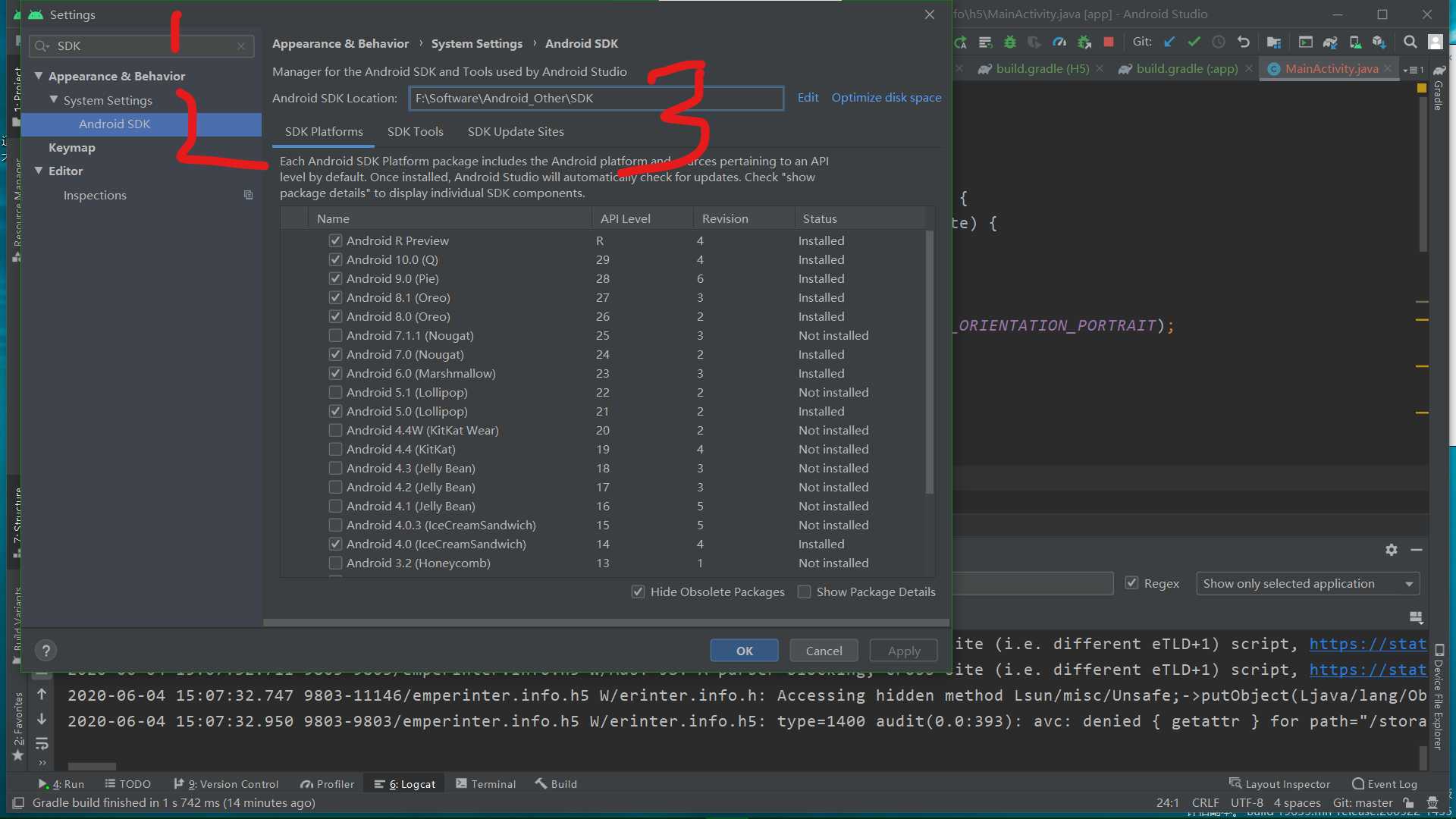Image resolution: width=1456 pixels, height=819 pixels.
Task: Click copy icon beside Inspections
Action: [248, 196]
